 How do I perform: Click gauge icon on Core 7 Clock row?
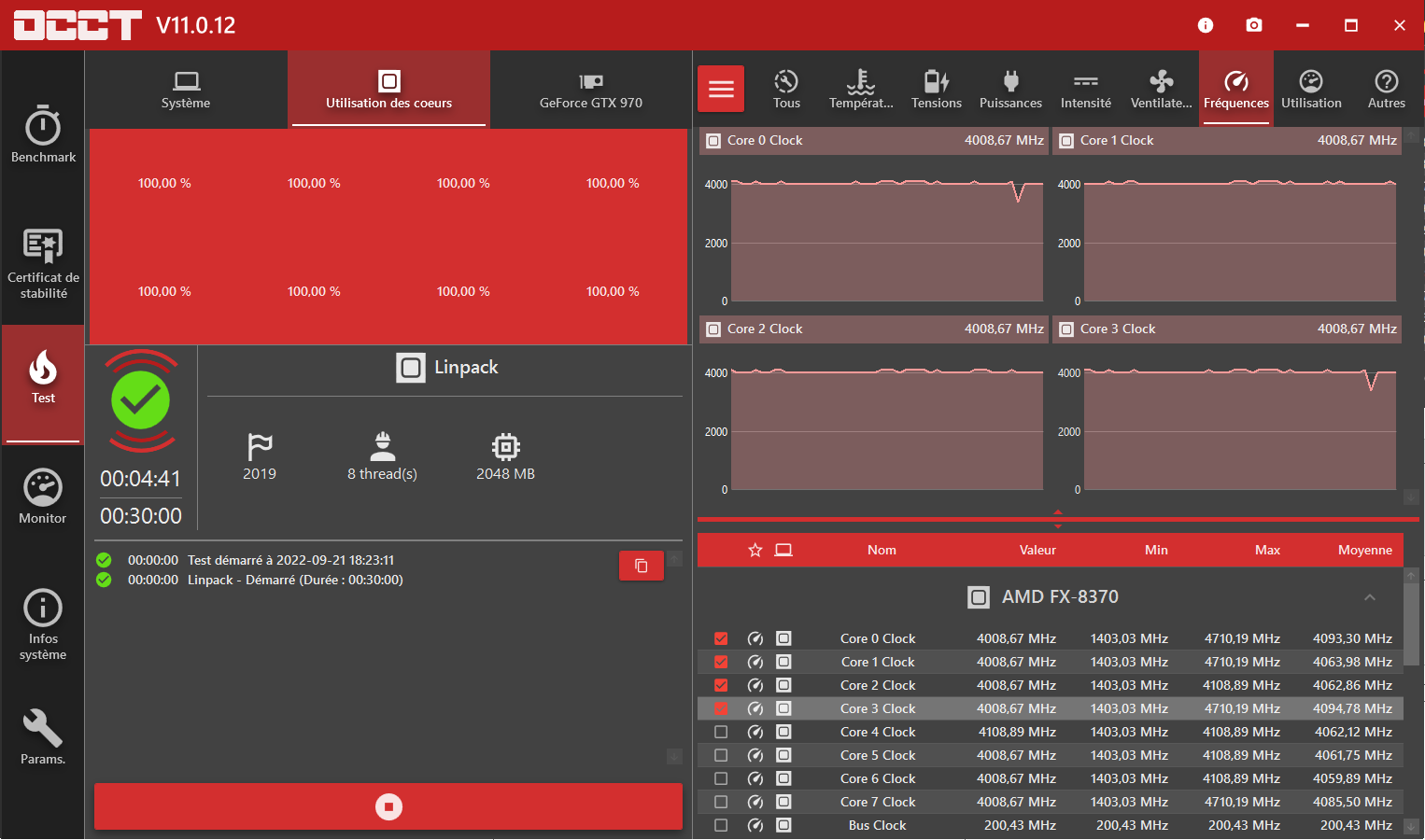click(x=755, y=802)
